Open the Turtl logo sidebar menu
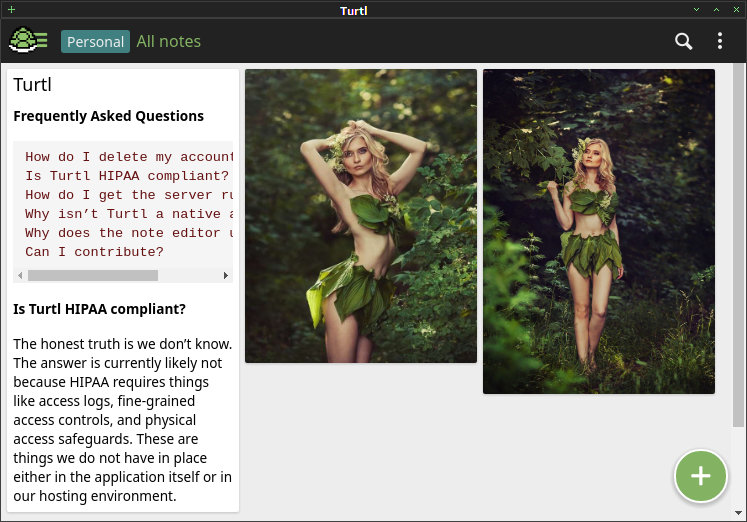This screenshot has width=747, height=522. click(x=28, y=40)
